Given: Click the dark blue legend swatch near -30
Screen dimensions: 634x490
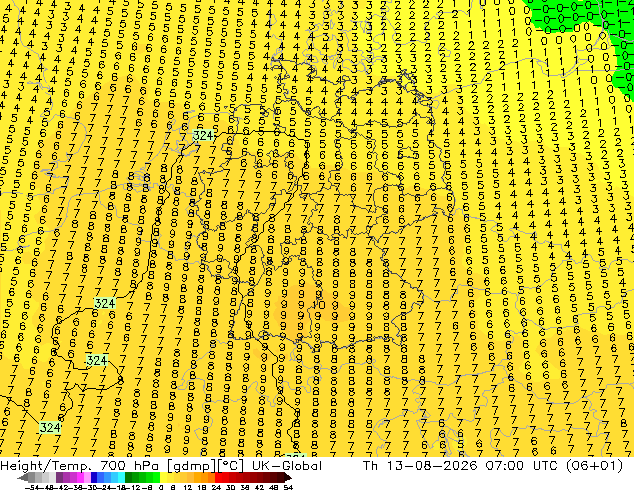Looking at the screenshot, I should [94, 477].
